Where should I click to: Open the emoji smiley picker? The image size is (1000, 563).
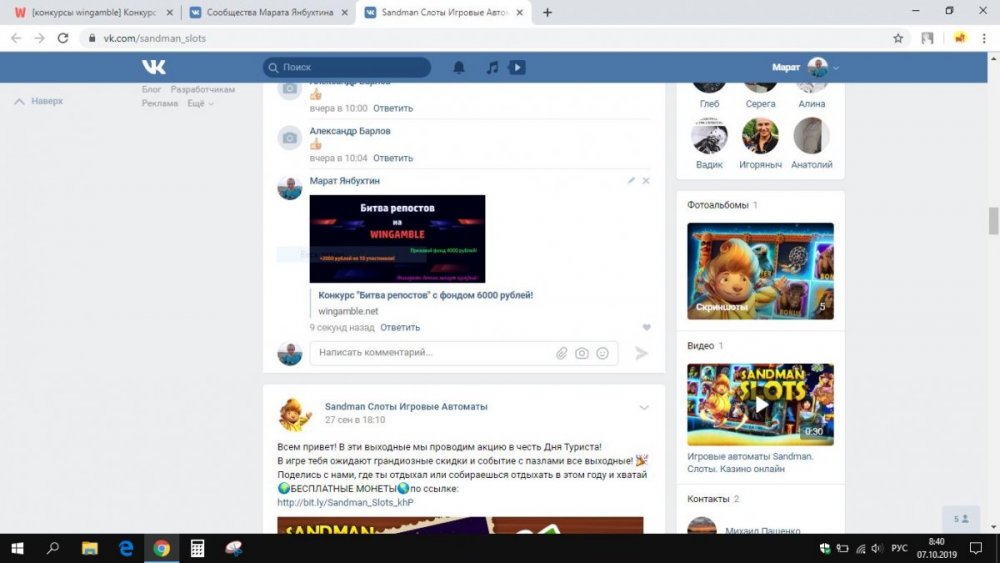coord(602,353)
